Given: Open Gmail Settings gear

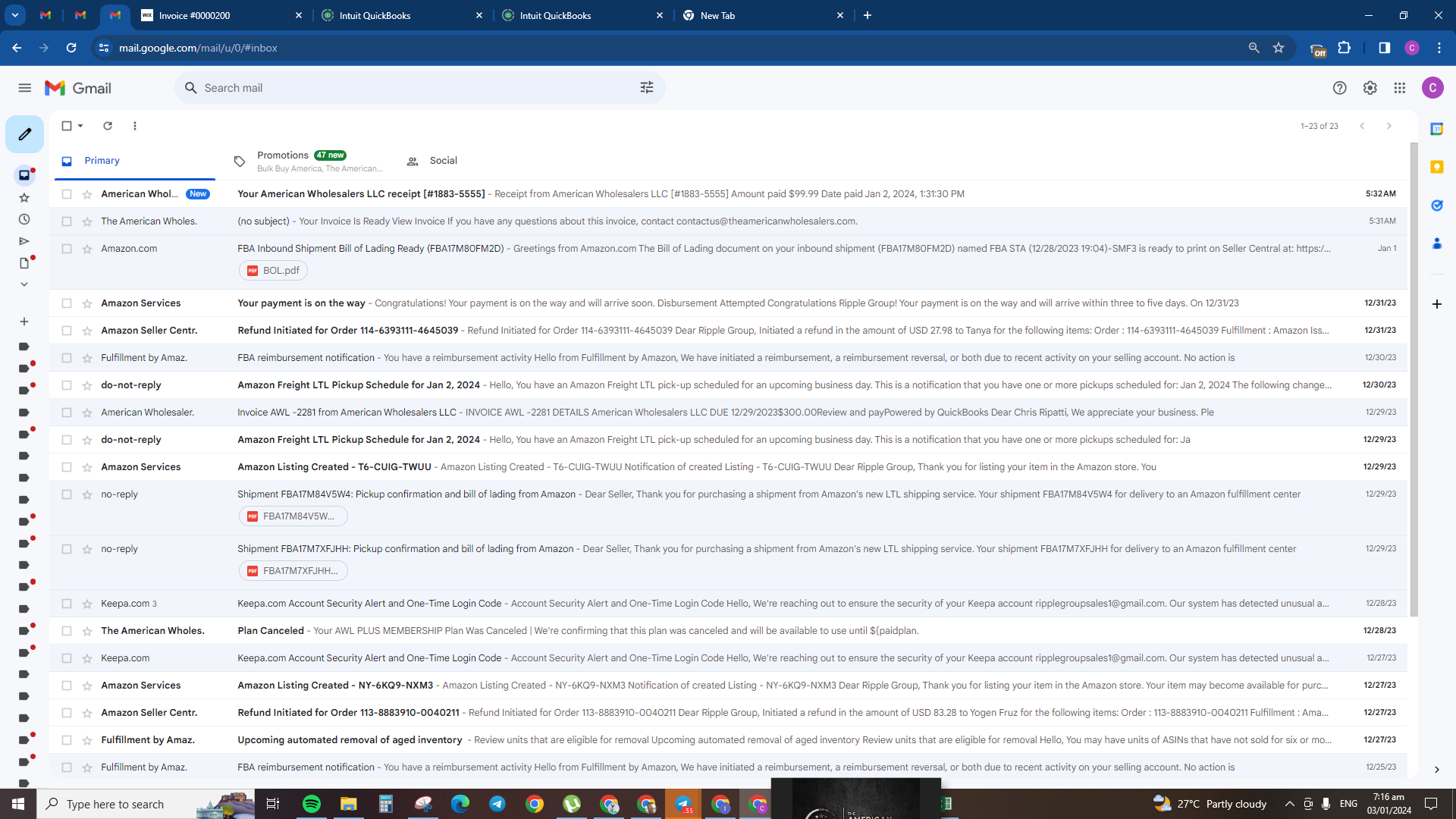Looking at the screenshot, I should (x=1370, y=88).
